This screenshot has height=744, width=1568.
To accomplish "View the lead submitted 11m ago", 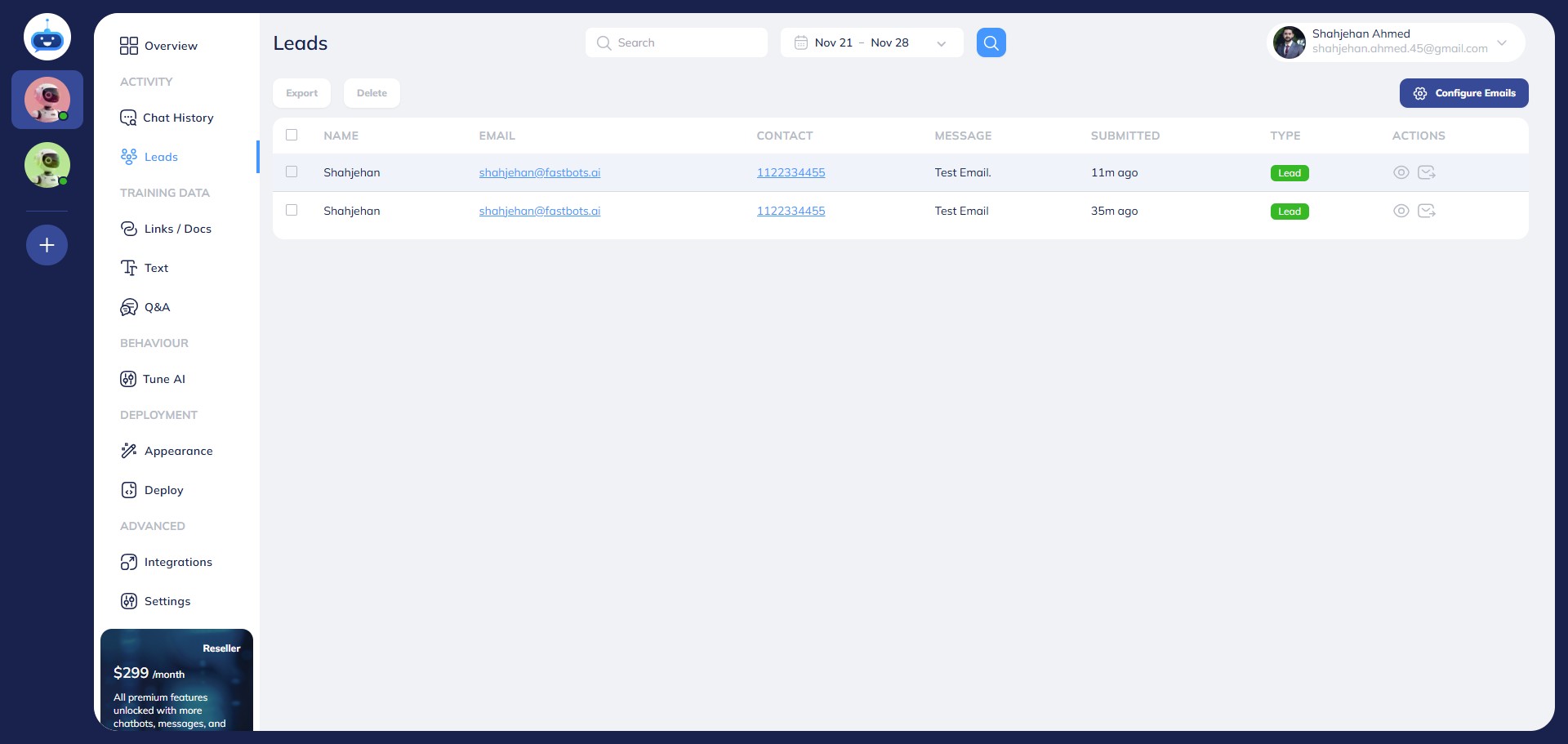I will [x=1402, y=172].
